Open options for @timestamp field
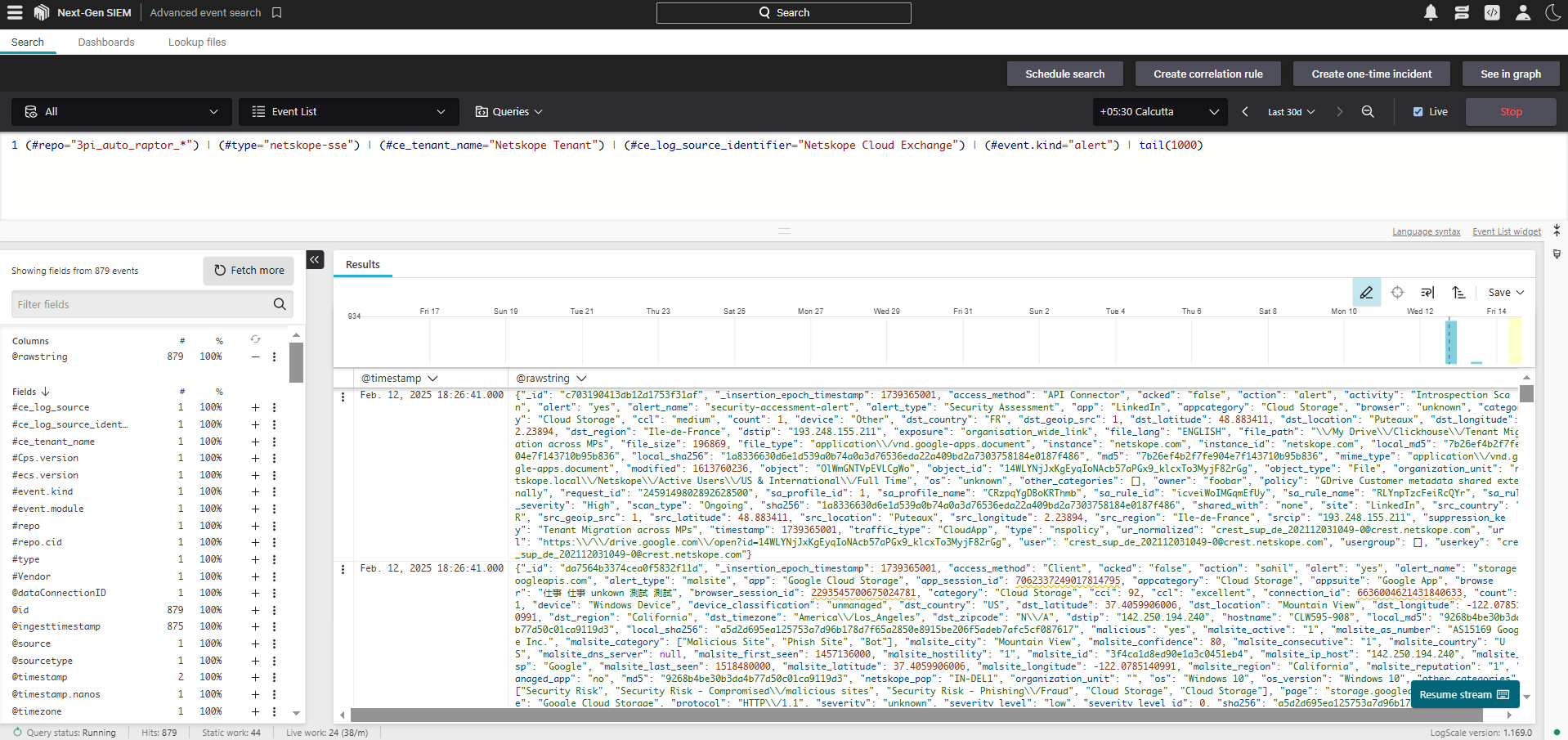Viewport: 1568px width, 740px height. point(274,677)
